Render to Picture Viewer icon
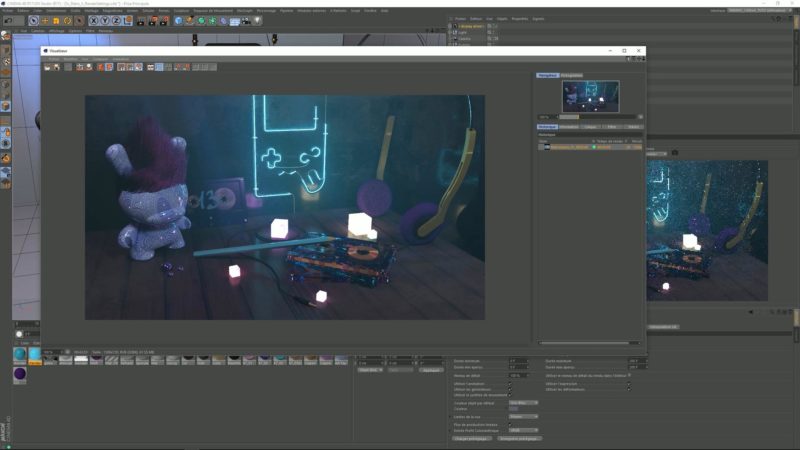 click(152, 21)
